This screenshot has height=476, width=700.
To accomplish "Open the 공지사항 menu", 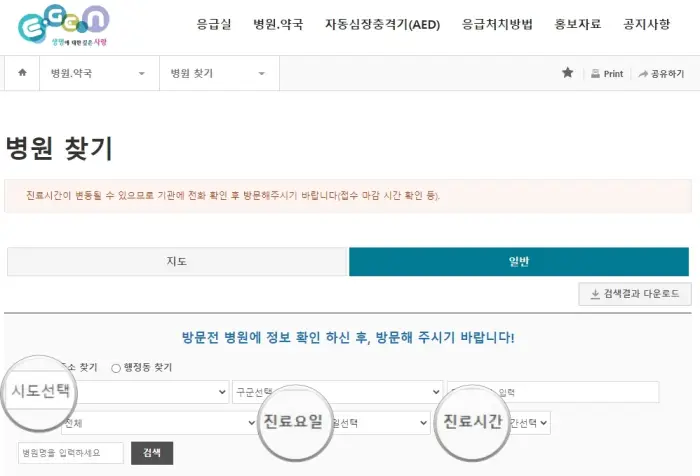I will [646, 24].
